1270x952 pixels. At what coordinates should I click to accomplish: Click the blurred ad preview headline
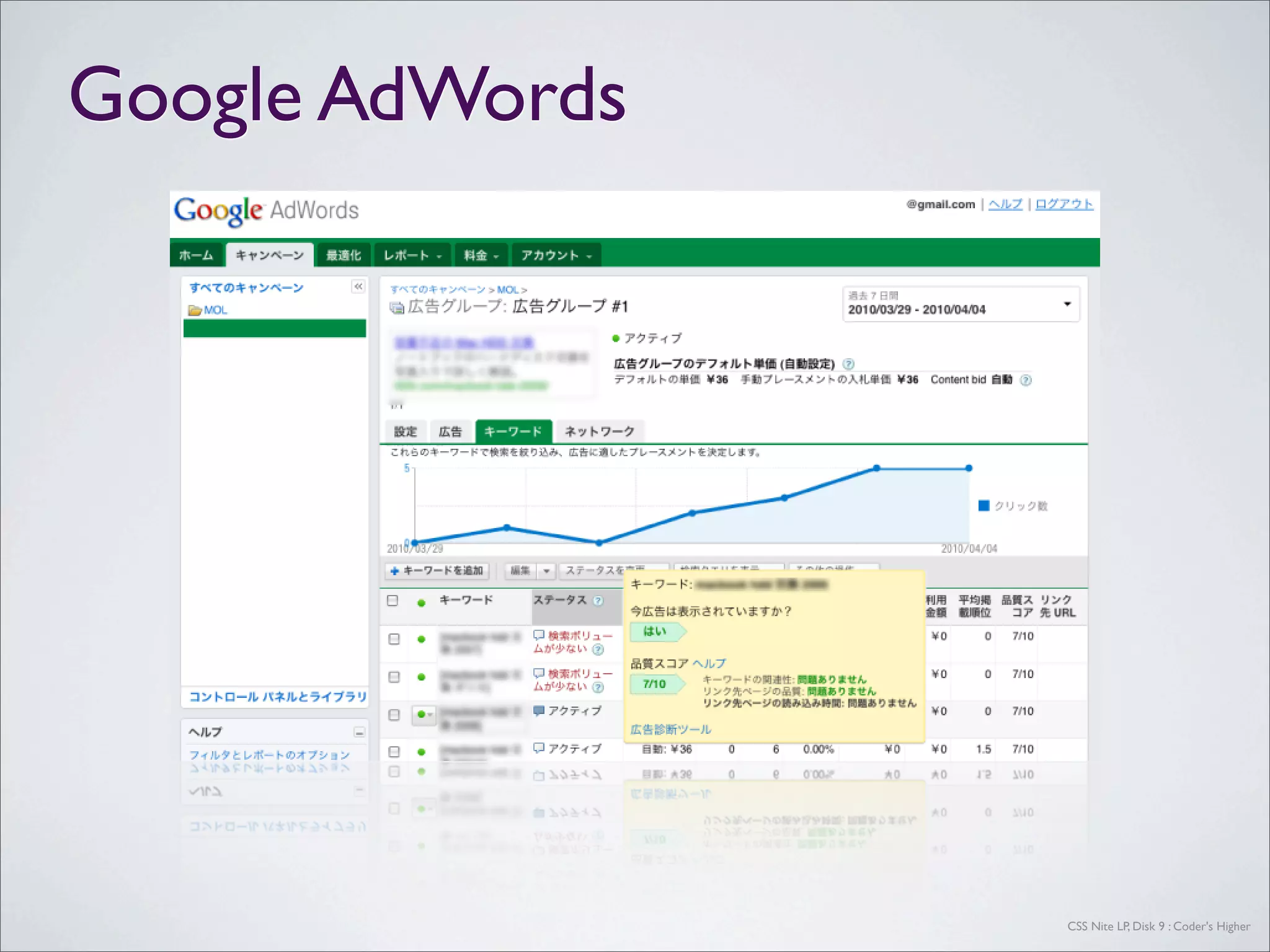click(464, 343)
